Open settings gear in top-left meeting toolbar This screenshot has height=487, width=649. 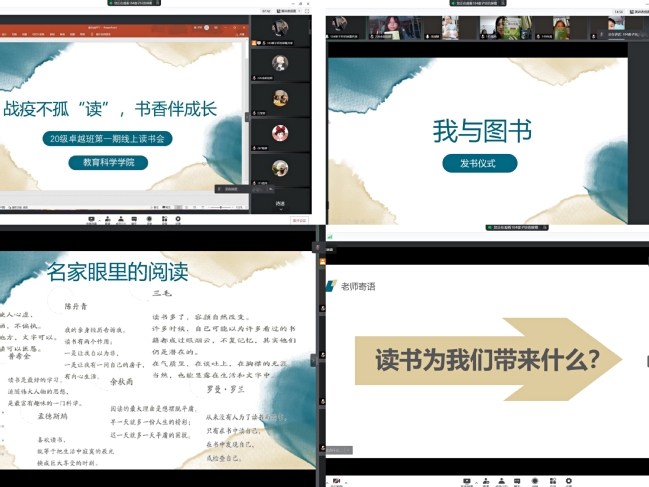[179, 217]
